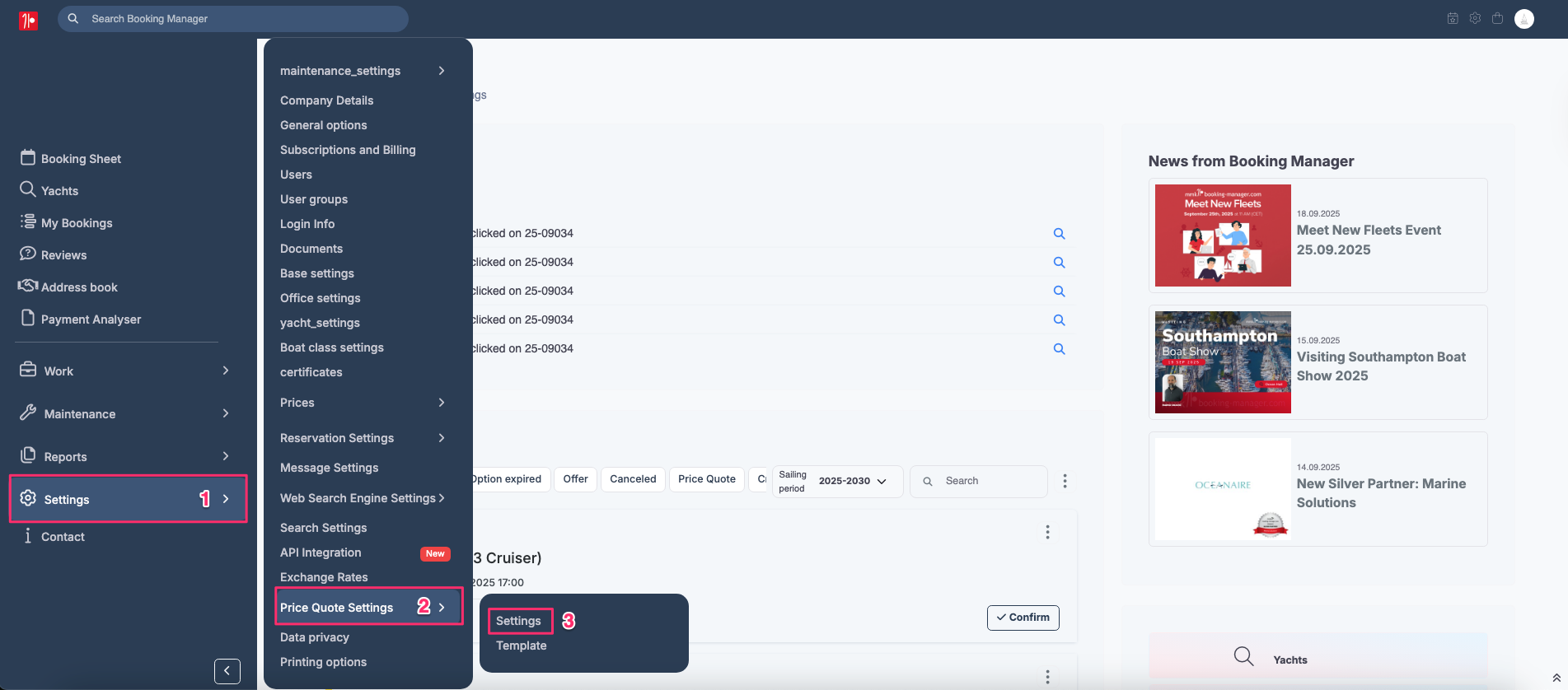The image size is (1568, 690).
Task: Click the Booking Manager logo
Action: 29,20
